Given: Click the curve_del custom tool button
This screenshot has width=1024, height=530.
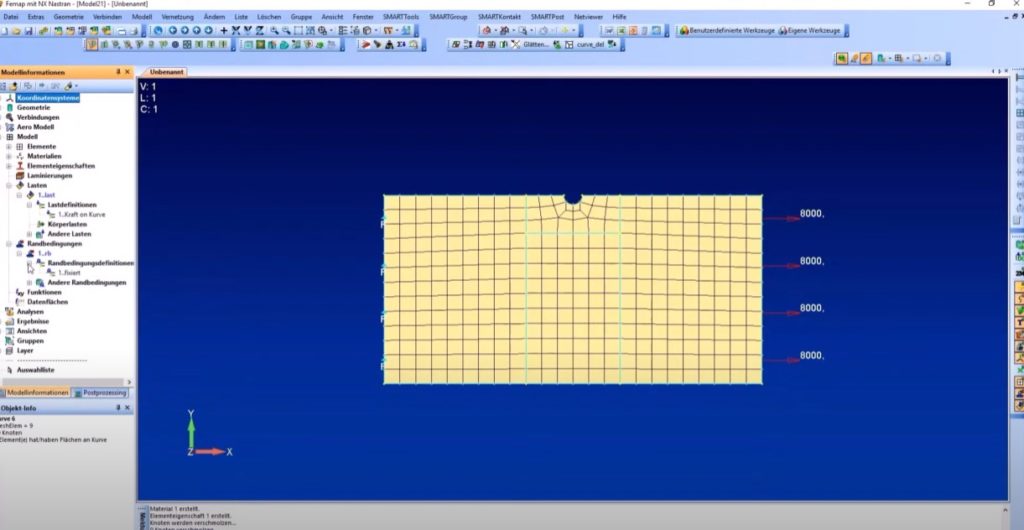Looking at the screenshot, I should pyautogui.click(x=591, y=45).
